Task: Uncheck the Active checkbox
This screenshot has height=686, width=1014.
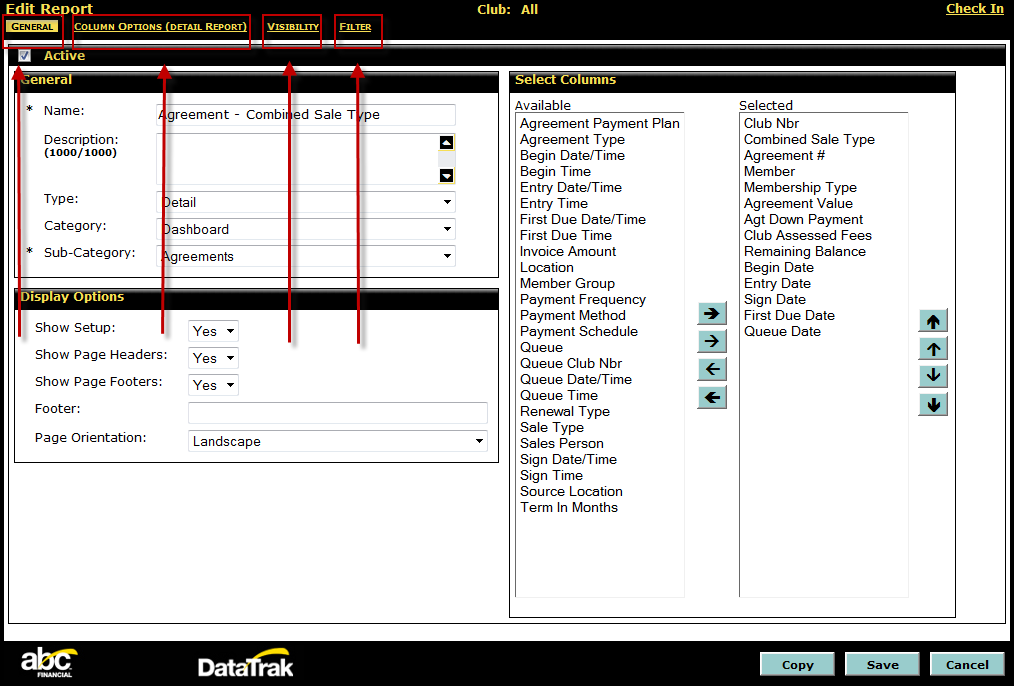Action: (x=25, y=56)
